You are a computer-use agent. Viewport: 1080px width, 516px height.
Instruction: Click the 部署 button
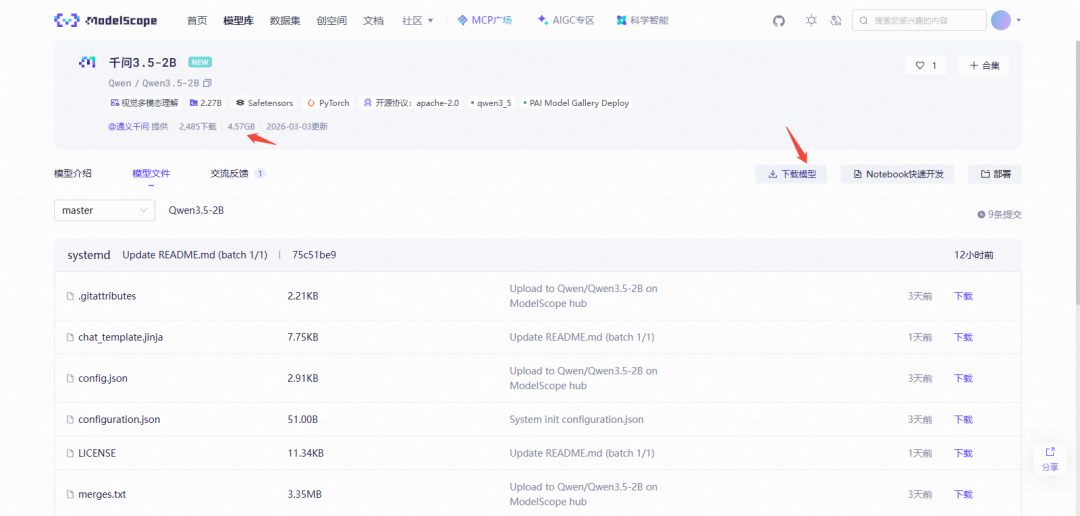(995, 174)
